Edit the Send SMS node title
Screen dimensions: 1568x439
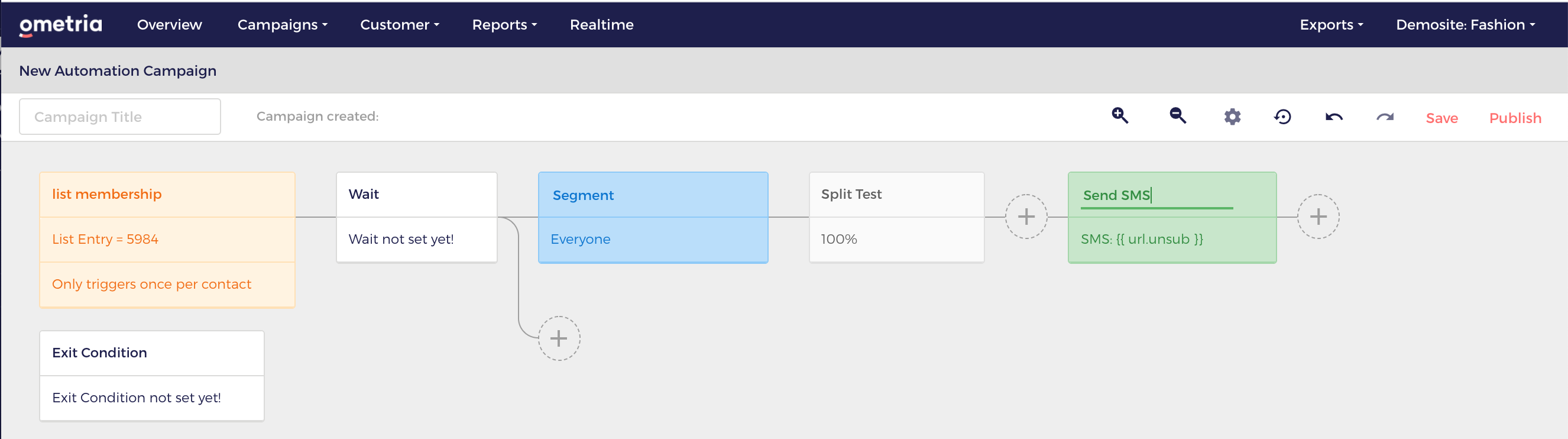pyautogui.click(x=1156, y=195)
